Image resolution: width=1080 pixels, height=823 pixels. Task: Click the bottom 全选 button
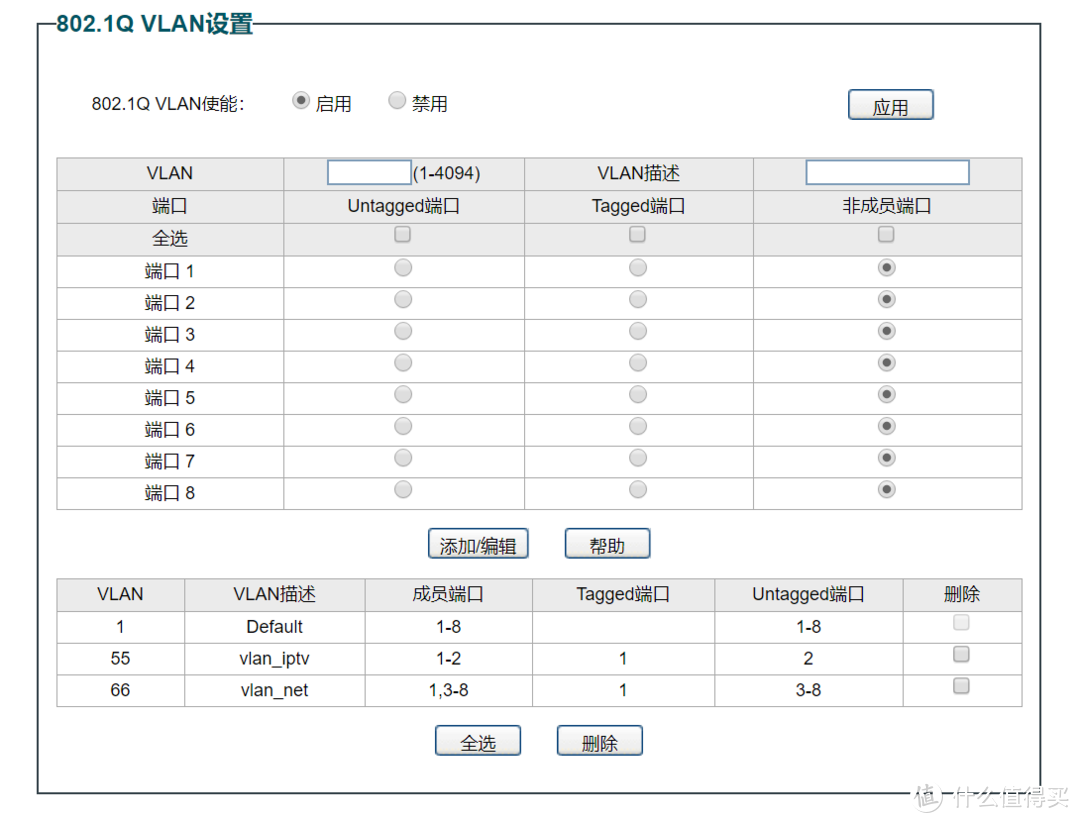coord(478,741)
